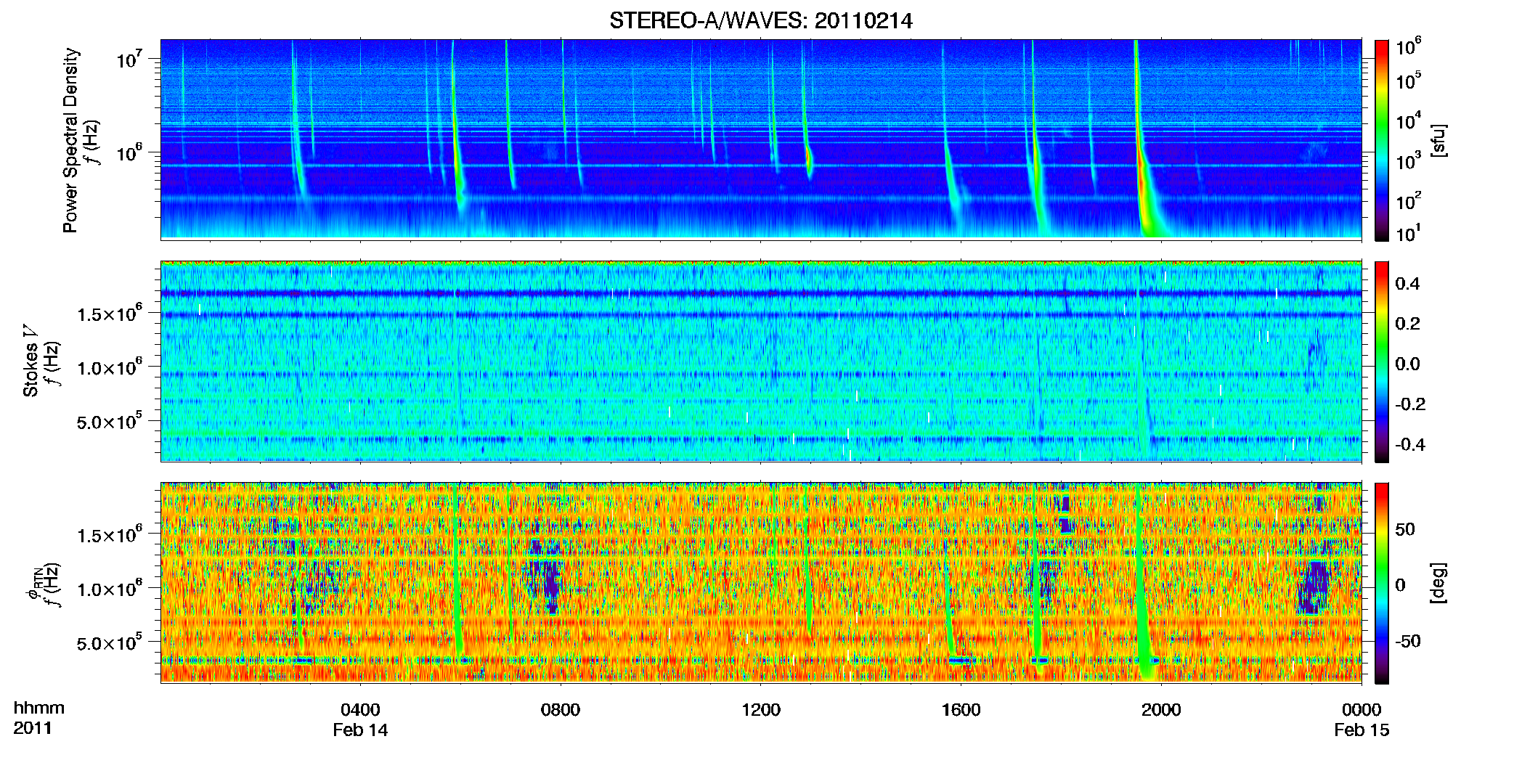This screenshot has height=784, width=1522.
Task: Select the "Feb 15" date label
Action: (1362, 730)
